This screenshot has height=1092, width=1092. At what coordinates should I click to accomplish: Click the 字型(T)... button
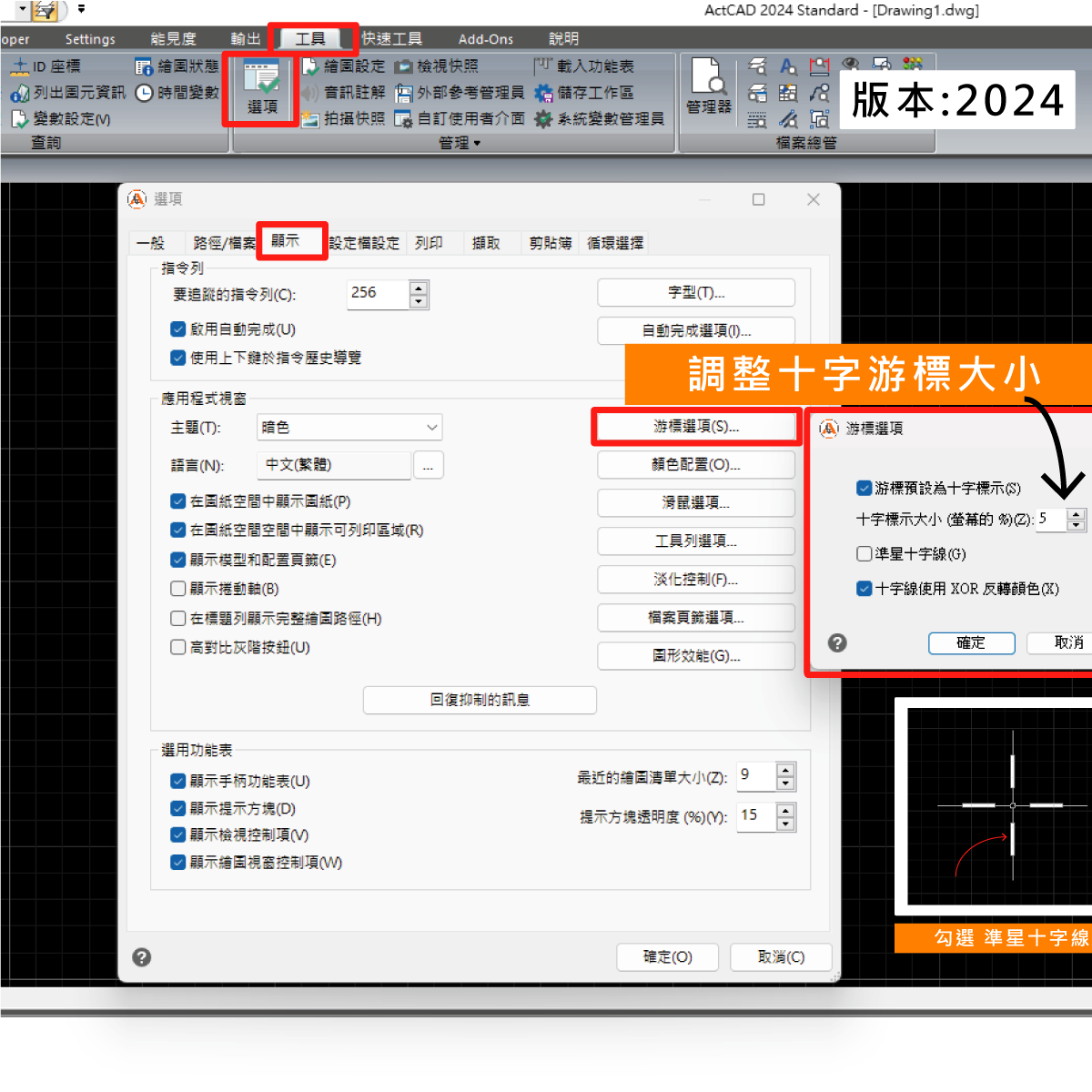696,293
